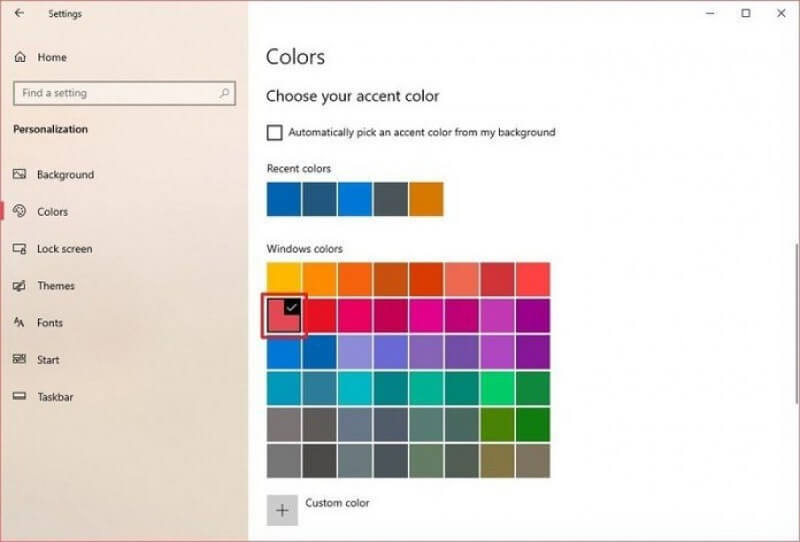Click the Taskbar icon in the sidebar
Image resolution: width=800 pixels, height=542 pixels.
coord(19,396)
